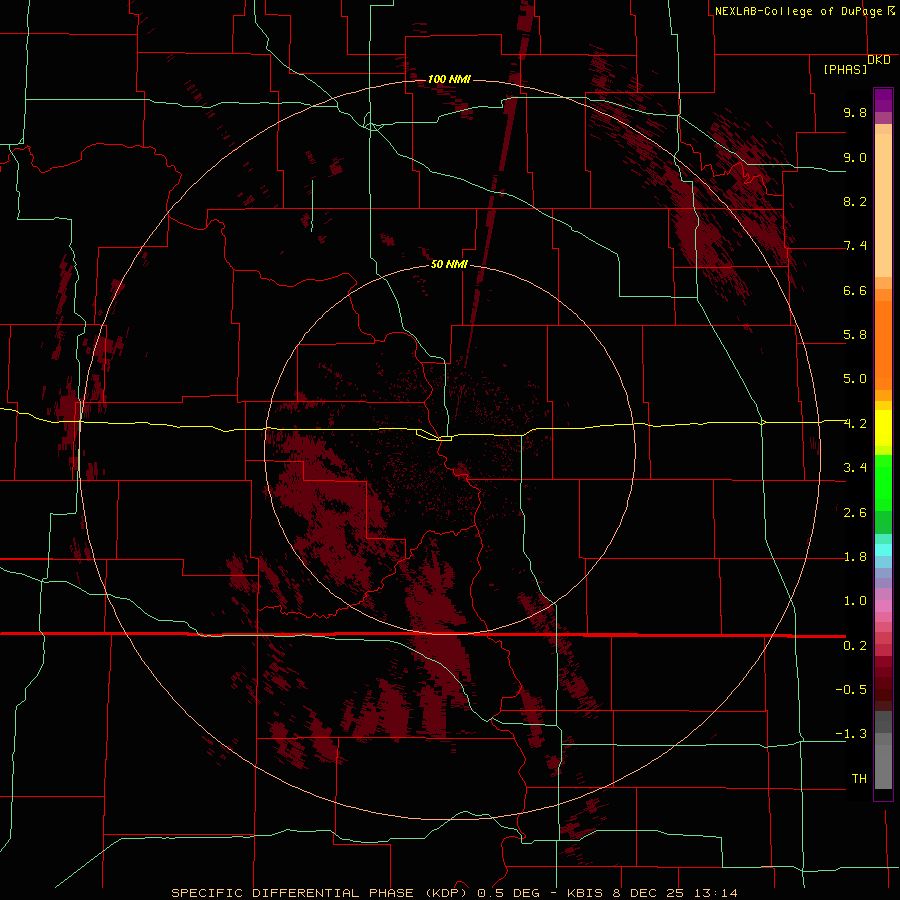Click the Specific Differential Phase footer caption
This screenshot has width=900, height=900.
[x=454, y=893]
